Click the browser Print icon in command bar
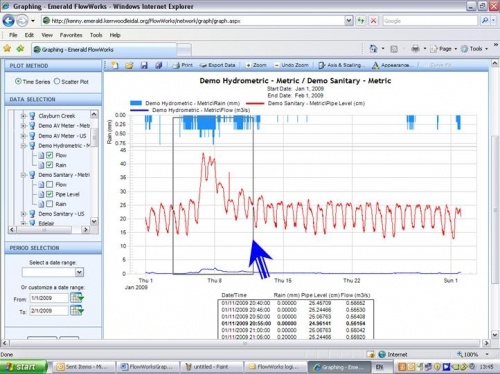500x374 pixels. (415, 49)
